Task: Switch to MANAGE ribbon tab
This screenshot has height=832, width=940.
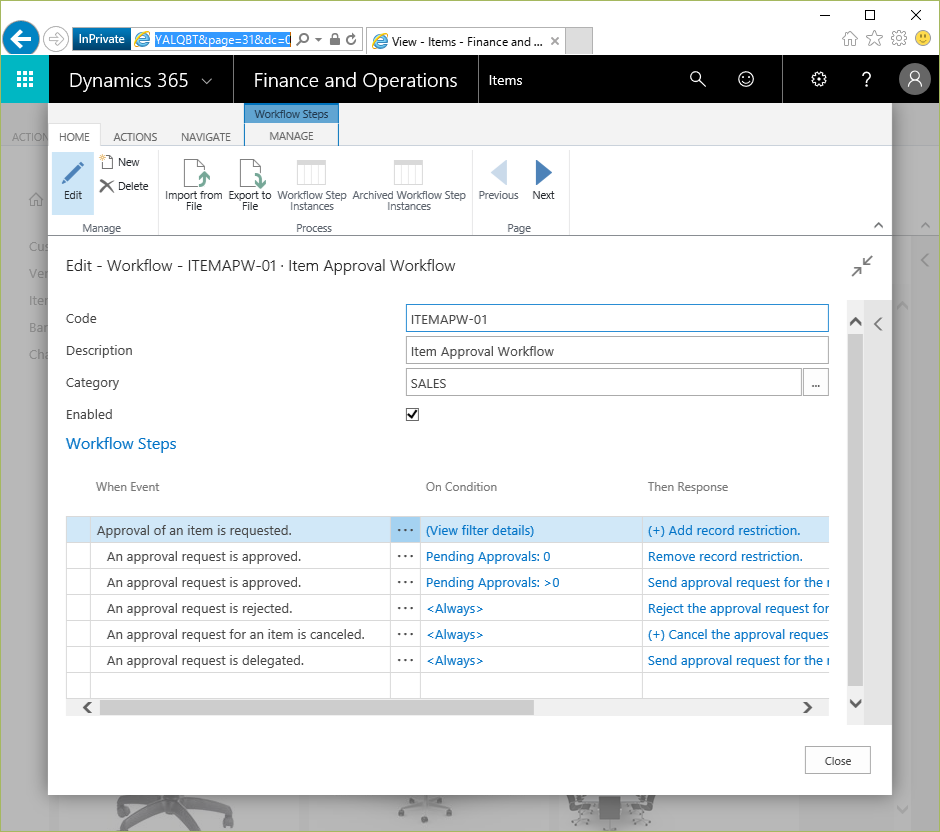Action: tap(291, 136)
